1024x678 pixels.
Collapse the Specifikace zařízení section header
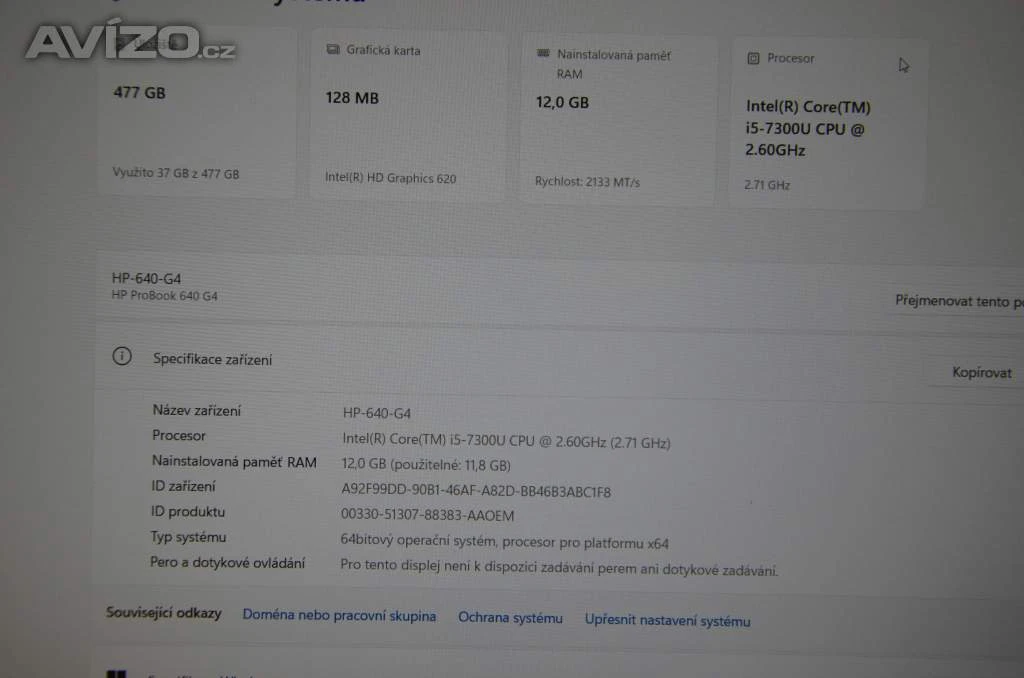tap(559, 361)
